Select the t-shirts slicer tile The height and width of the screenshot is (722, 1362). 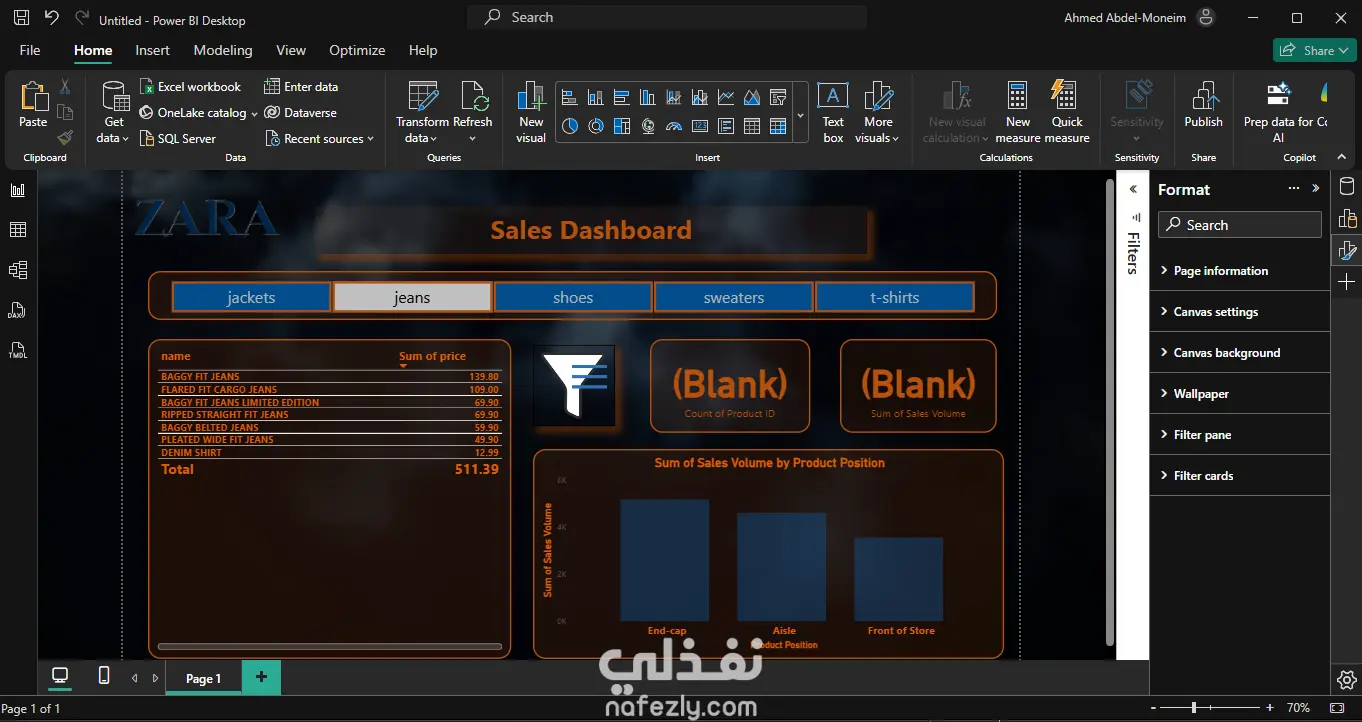pyautogui.click(x=895, y=297)
